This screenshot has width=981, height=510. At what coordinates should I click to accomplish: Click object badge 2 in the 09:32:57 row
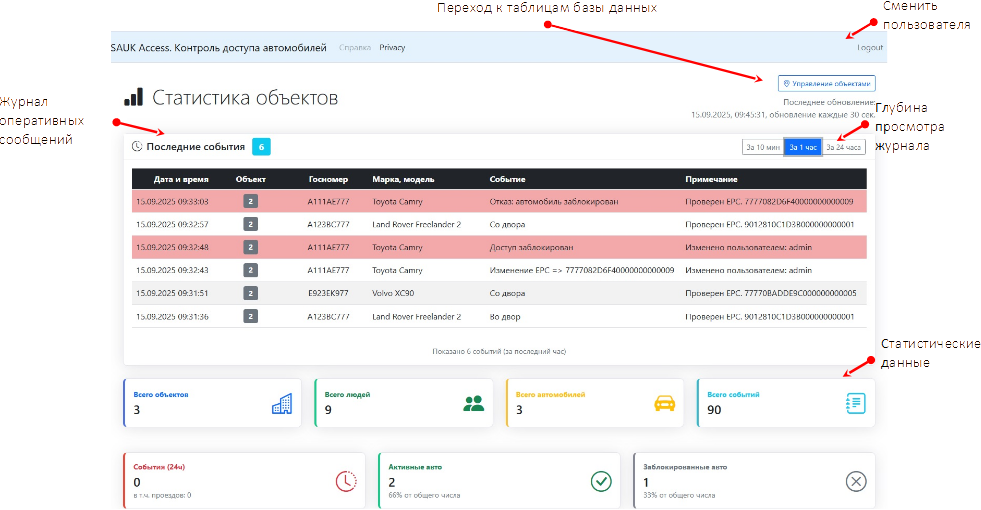tap(250, 224)
